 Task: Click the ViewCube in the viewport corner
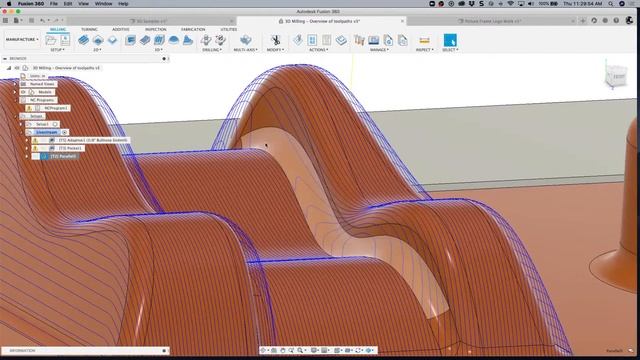point(616,76)
